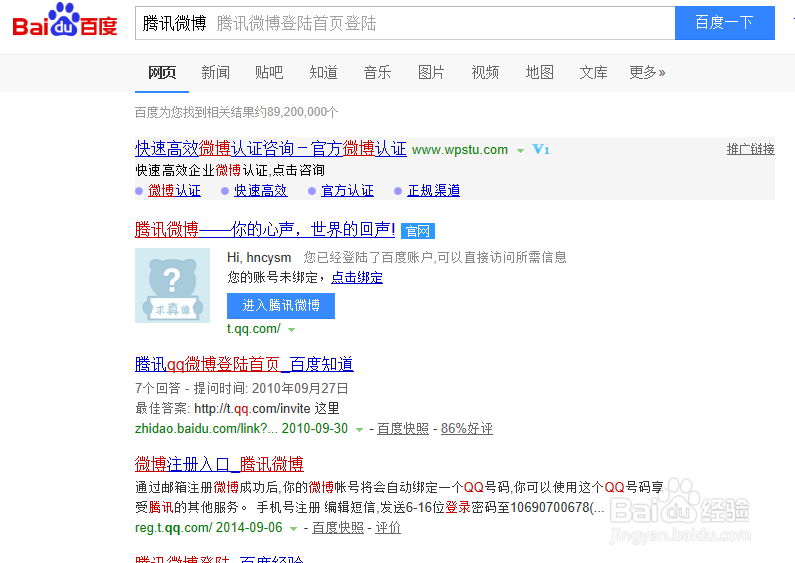The image size is (795, 563).
Task: Open 腾讯qq微博登陆首页_百度知道 result
Action: click(x=244, y=364)
